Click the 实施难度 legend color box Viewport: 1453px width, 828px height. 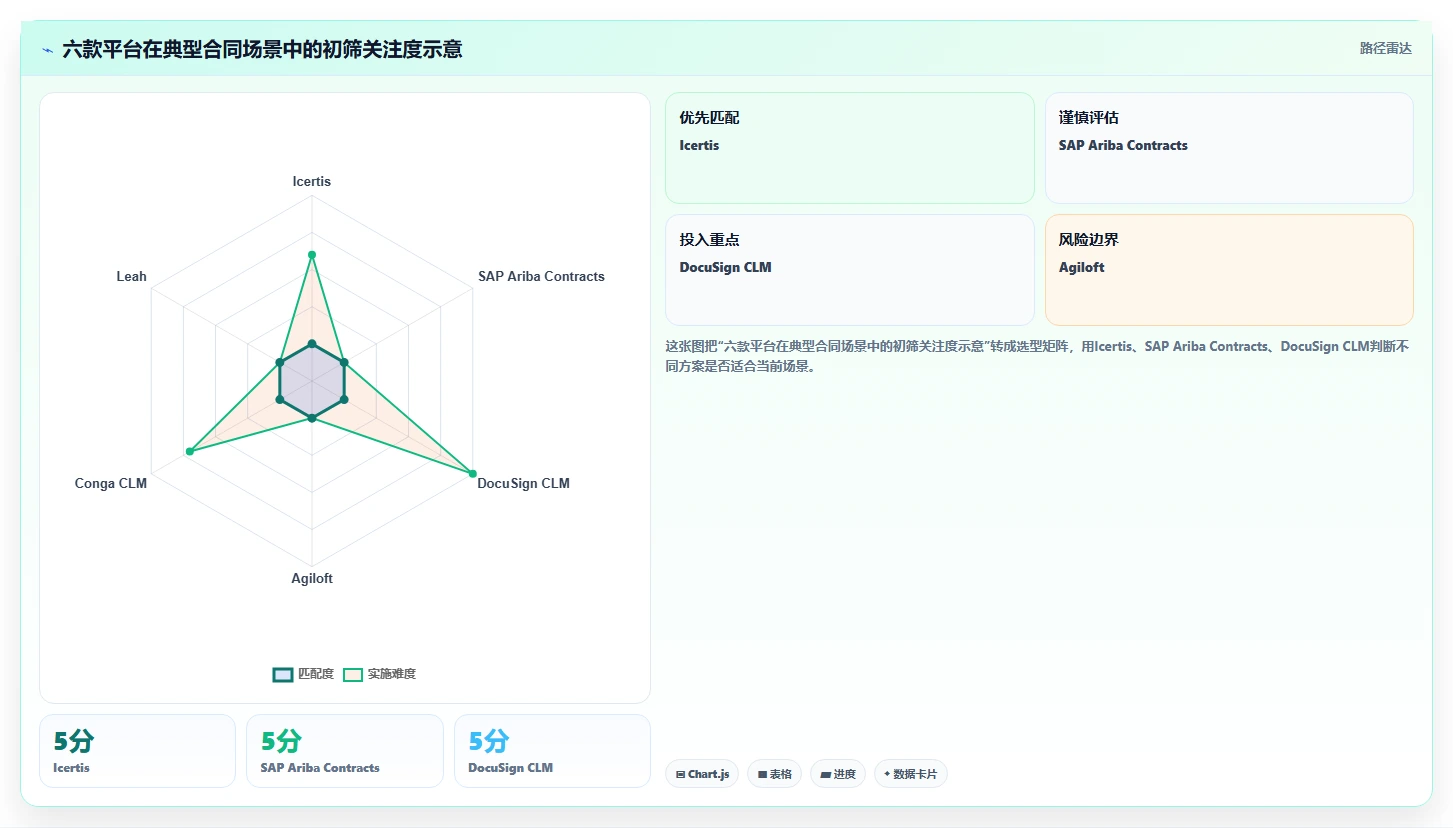[353, 674]
